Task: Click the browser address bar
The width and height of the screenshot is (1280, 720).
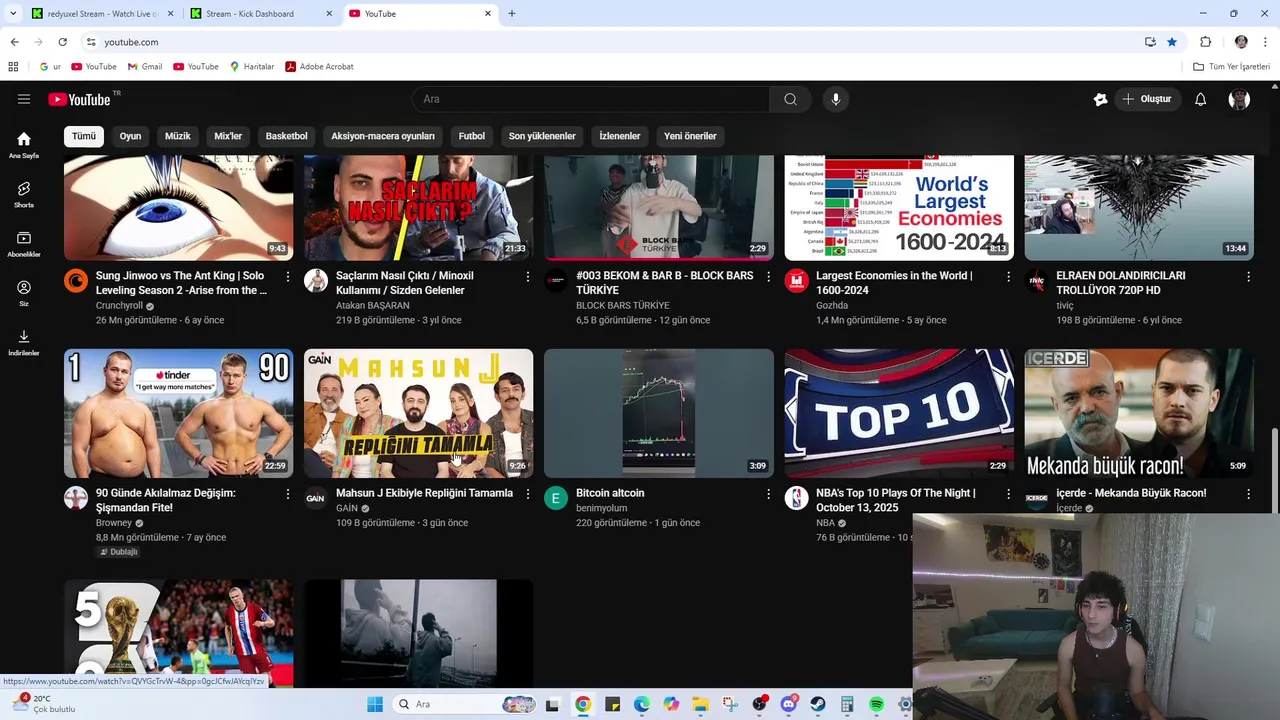Action: point(610,42)
